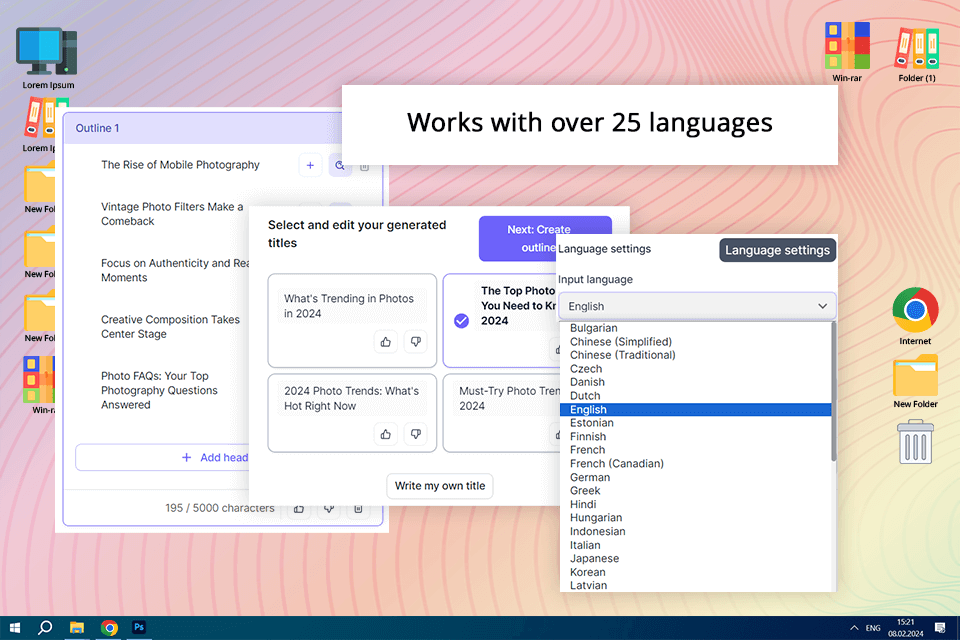Uncheck the selected 'The Top Photo' title checkmark
This screenshot has height=640, width=960.
tap(461, 321)
